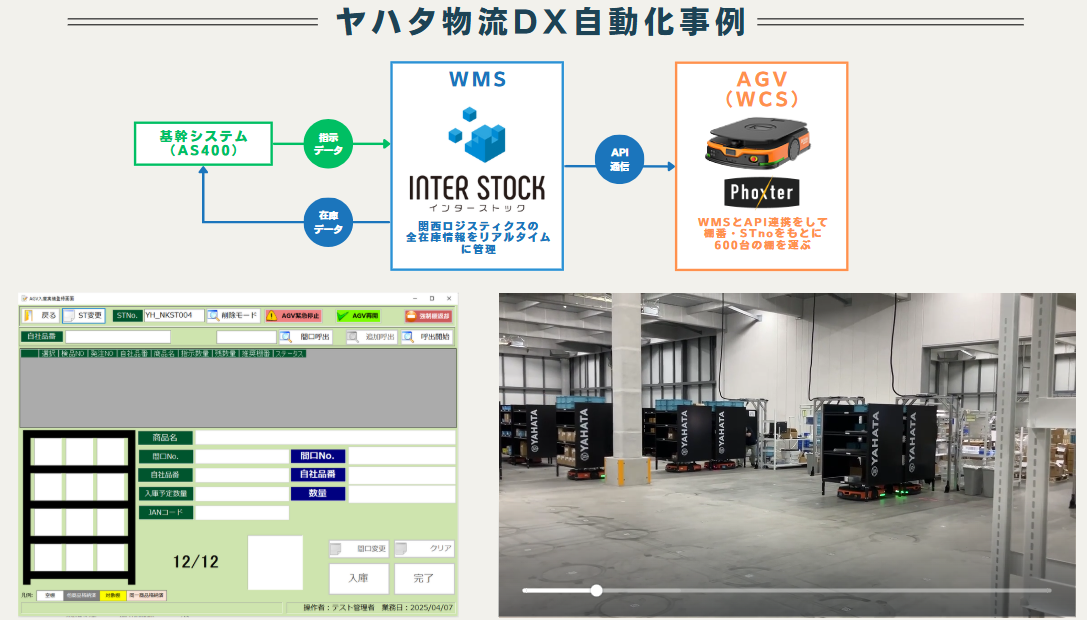The width and height of the screenshot is (1087, 620).
Task: Click the 削除モード magnifier icon
Action: pos(214,316)
